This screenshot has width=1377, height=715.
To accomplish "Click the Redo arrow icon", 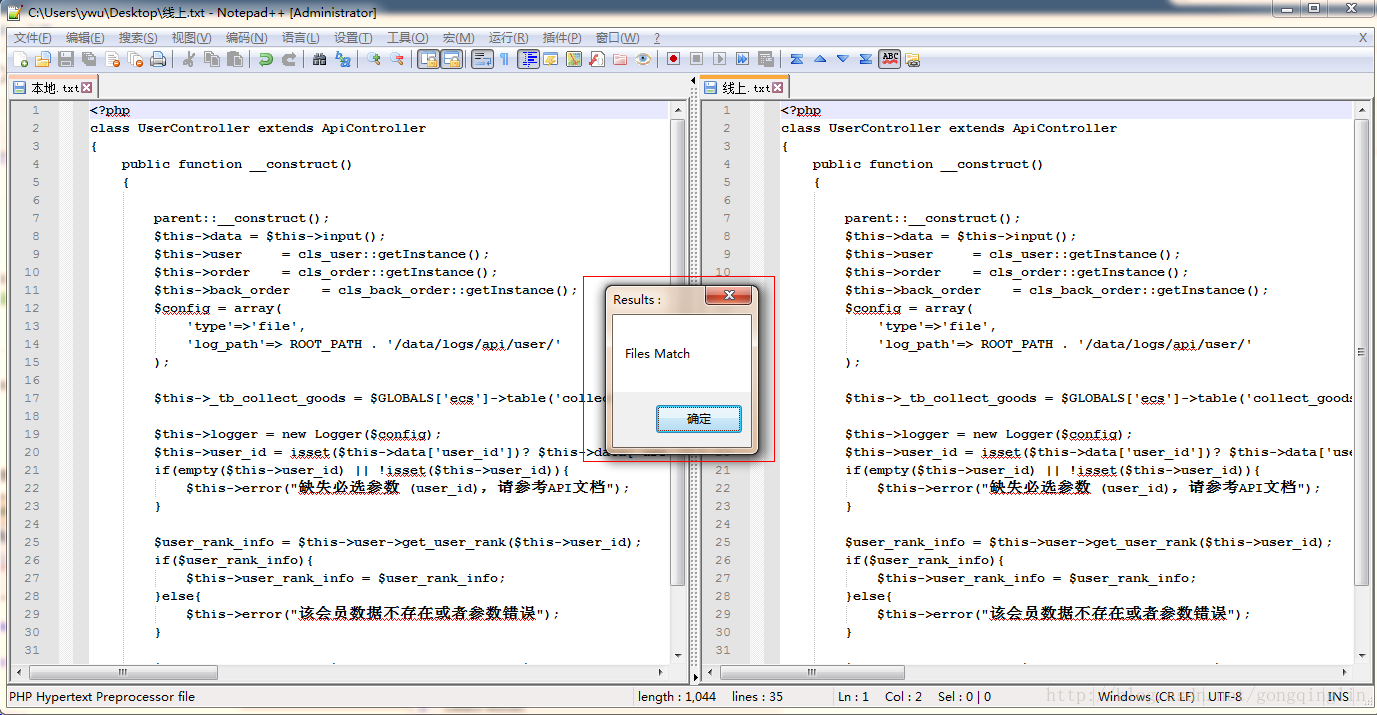I will pyautogui.click(x=288, y=59).
